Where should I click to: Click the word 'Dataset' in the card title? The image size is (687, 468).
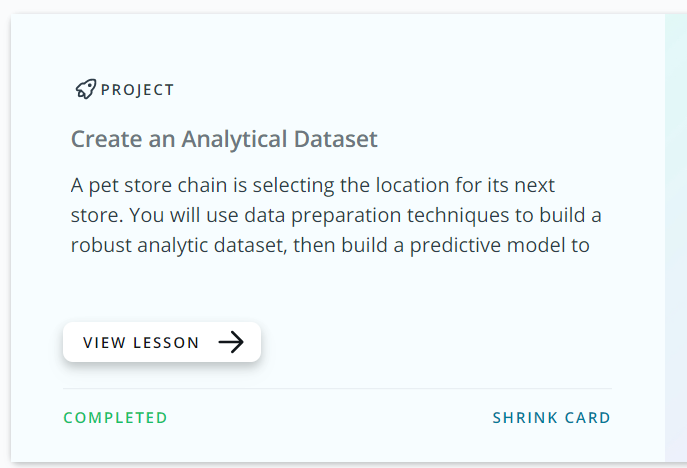[x=334, y=139]
